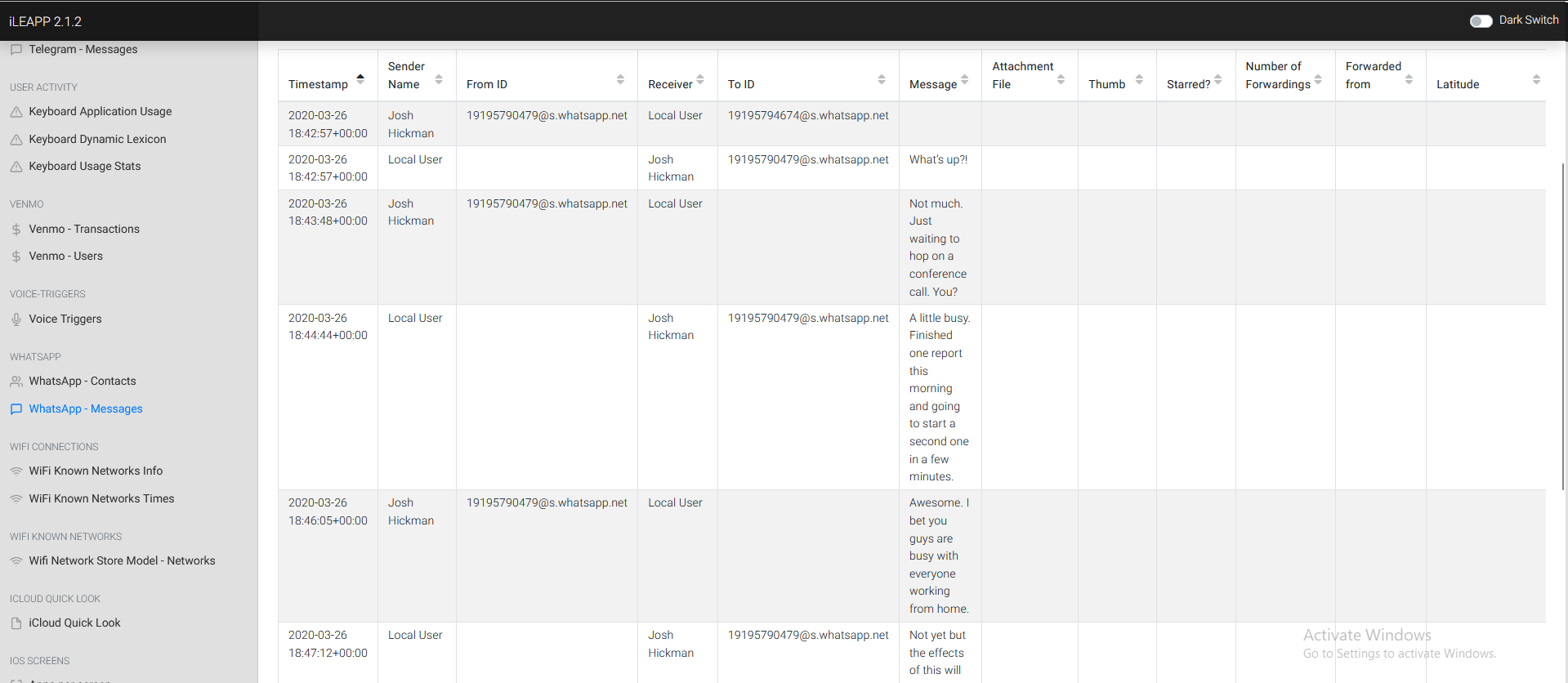Sort table by Sender Name column
1568x683 pixels.
tap(417, 76)
